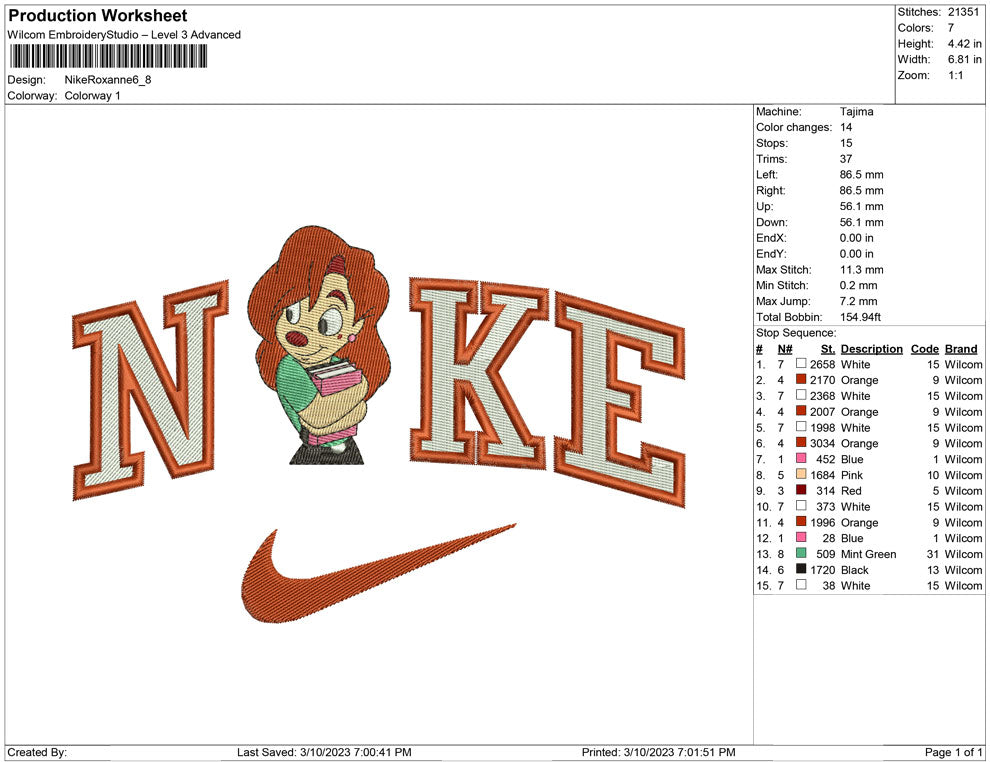Click the 'Description' column header

872,348
